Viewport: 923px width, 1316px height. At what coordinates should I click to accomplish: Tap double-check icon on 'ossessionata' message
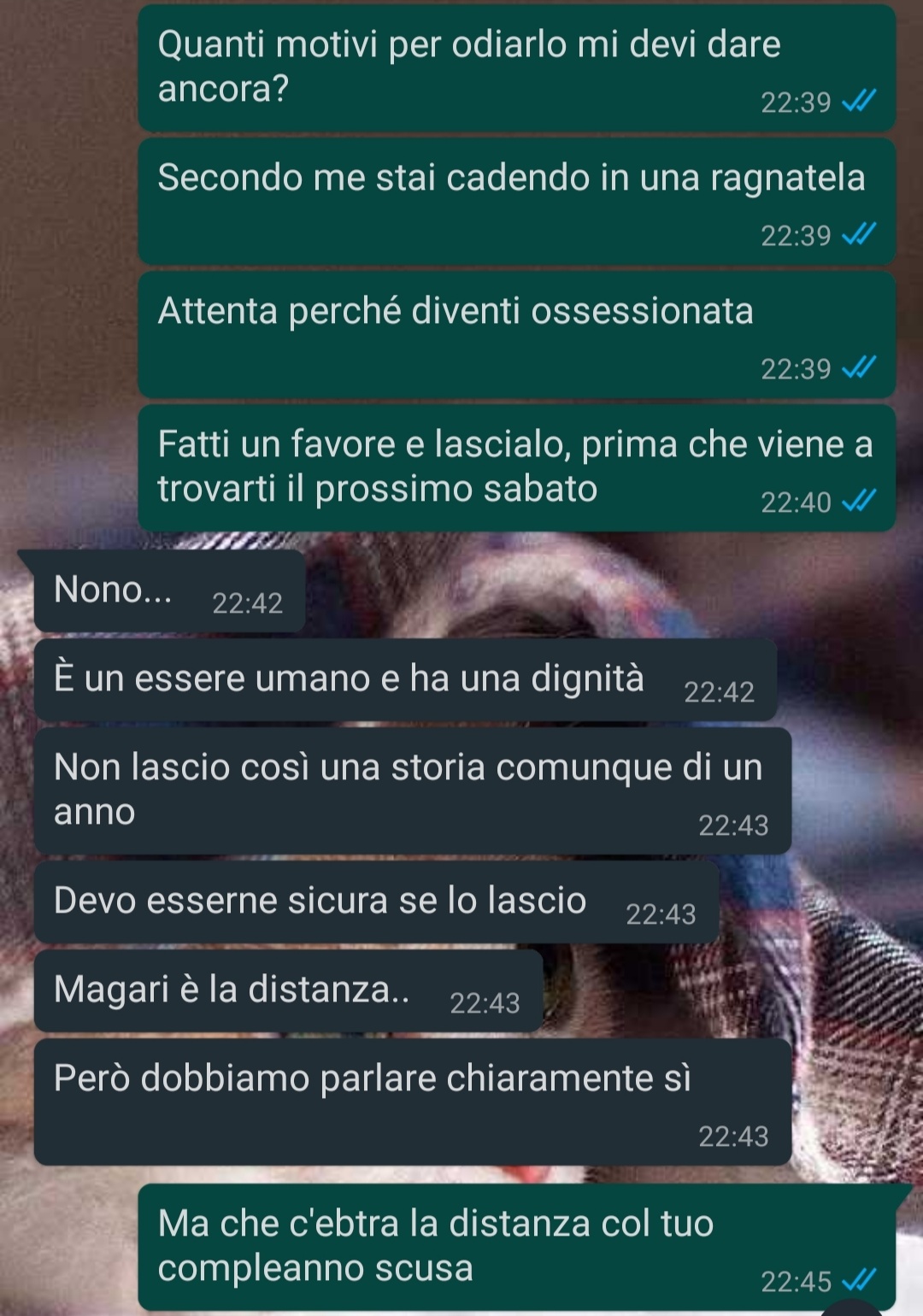point(859,368)
